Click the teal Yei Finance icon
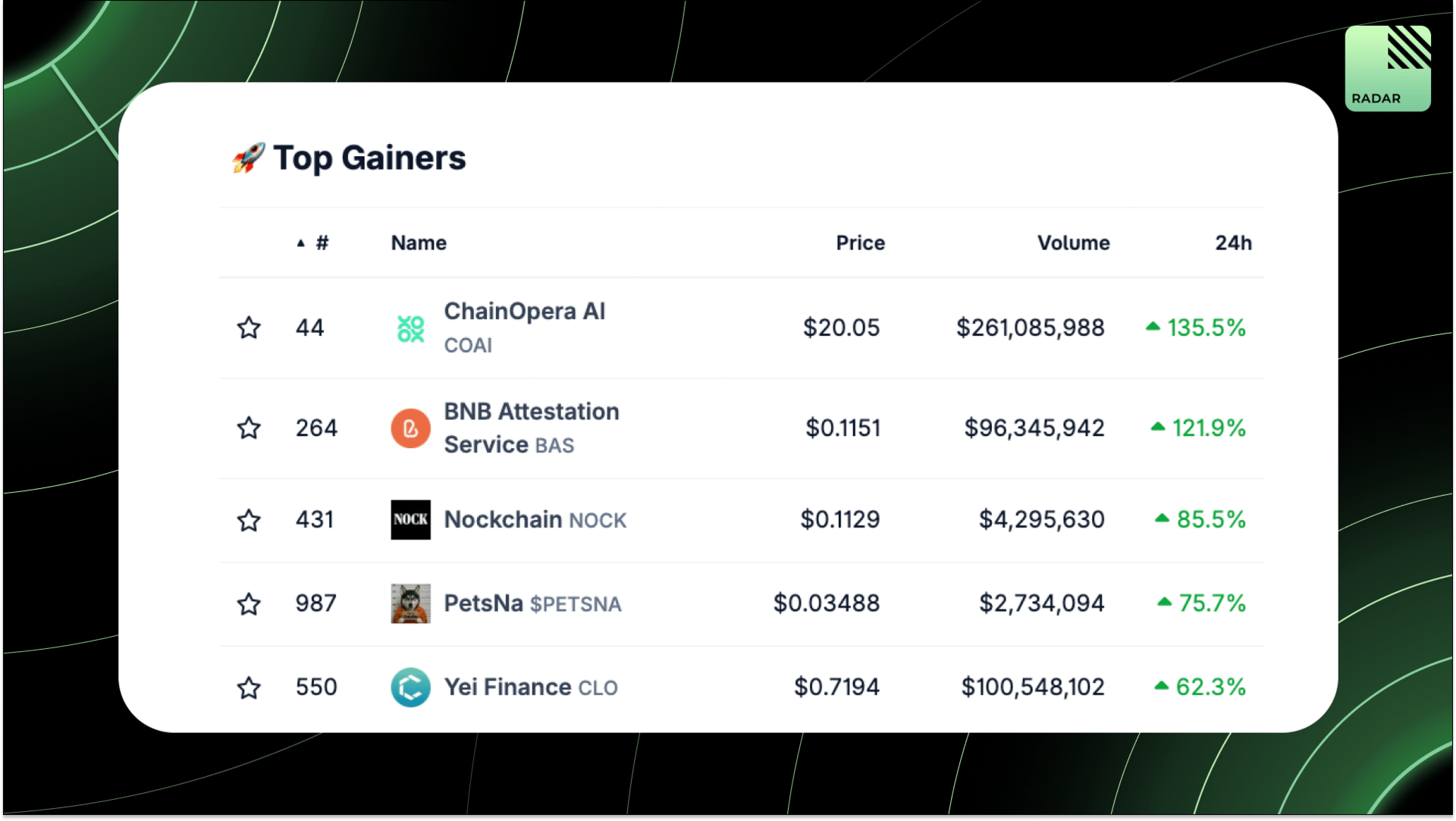The width and height of the screenshot is (1456, 821). coord(410,687)
